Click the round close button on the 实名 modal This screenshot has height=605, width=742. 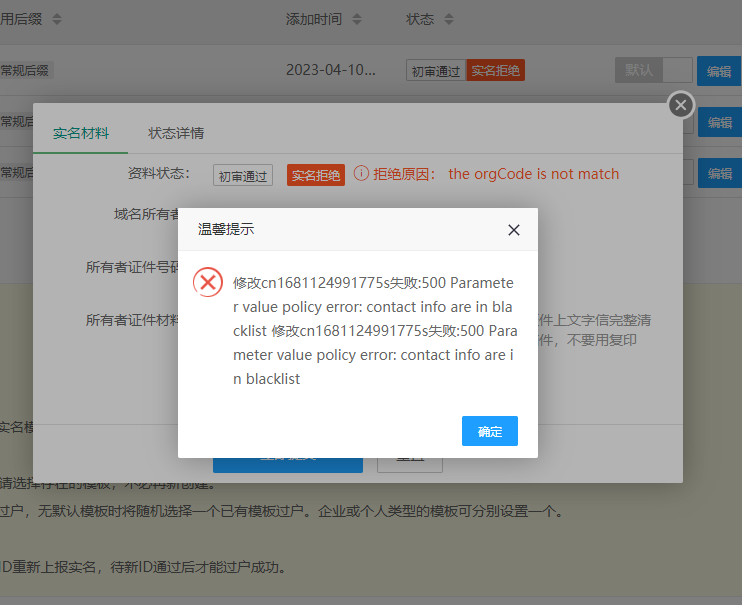[x=681, y=104]
